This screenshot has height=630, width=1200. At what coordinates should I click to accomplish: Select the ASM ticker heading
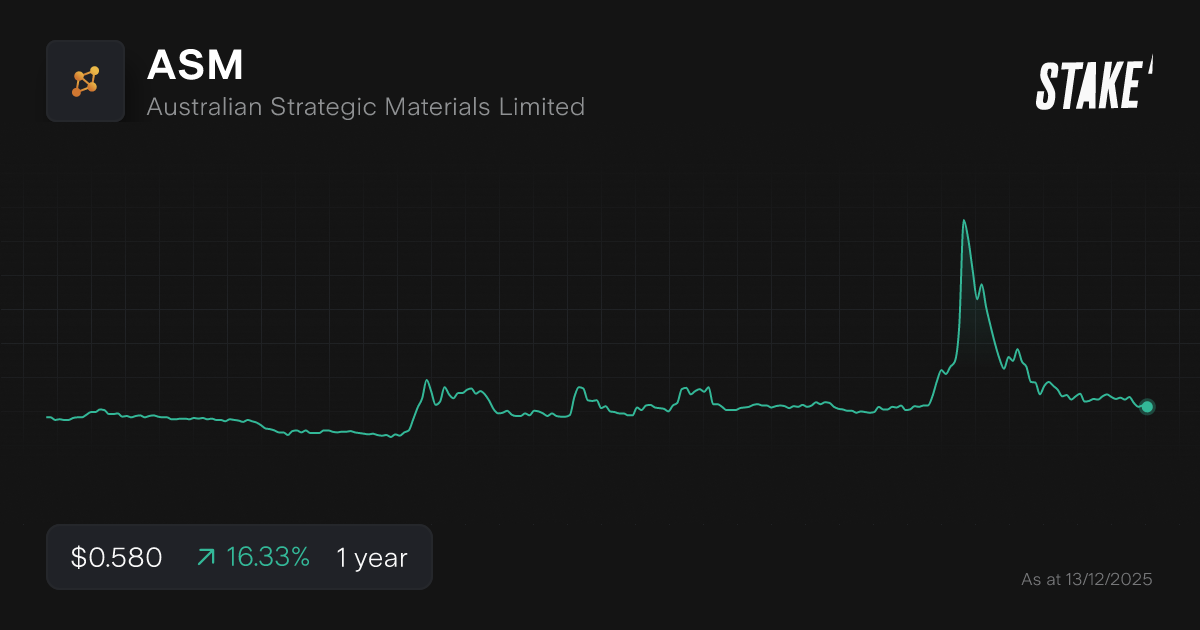[195, 66]
